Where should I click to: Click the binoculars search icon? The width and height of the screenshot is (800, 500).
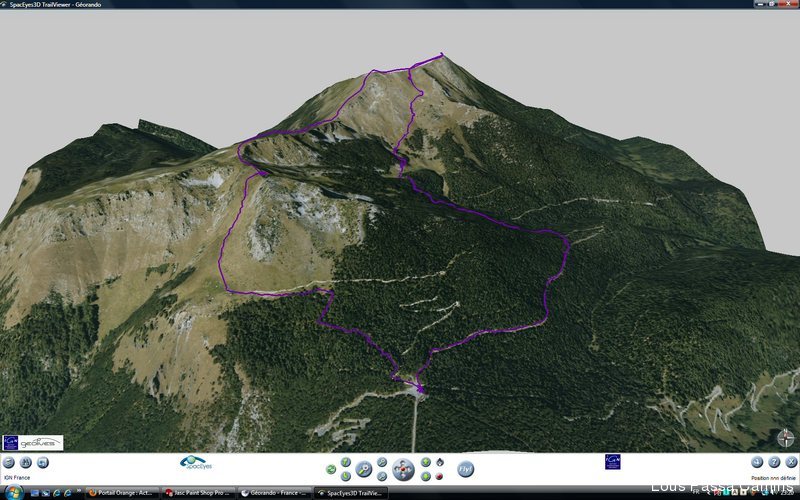(26, 463)
